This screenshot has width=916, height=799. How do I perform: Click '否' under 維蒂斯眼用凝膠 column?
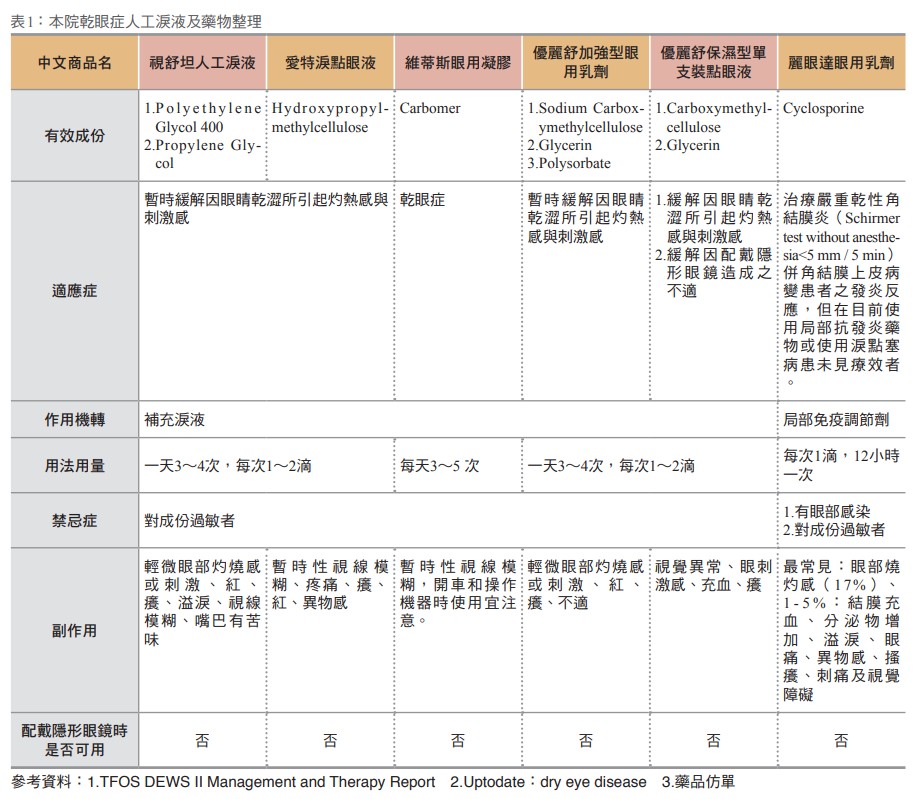[x=458, y=741]
